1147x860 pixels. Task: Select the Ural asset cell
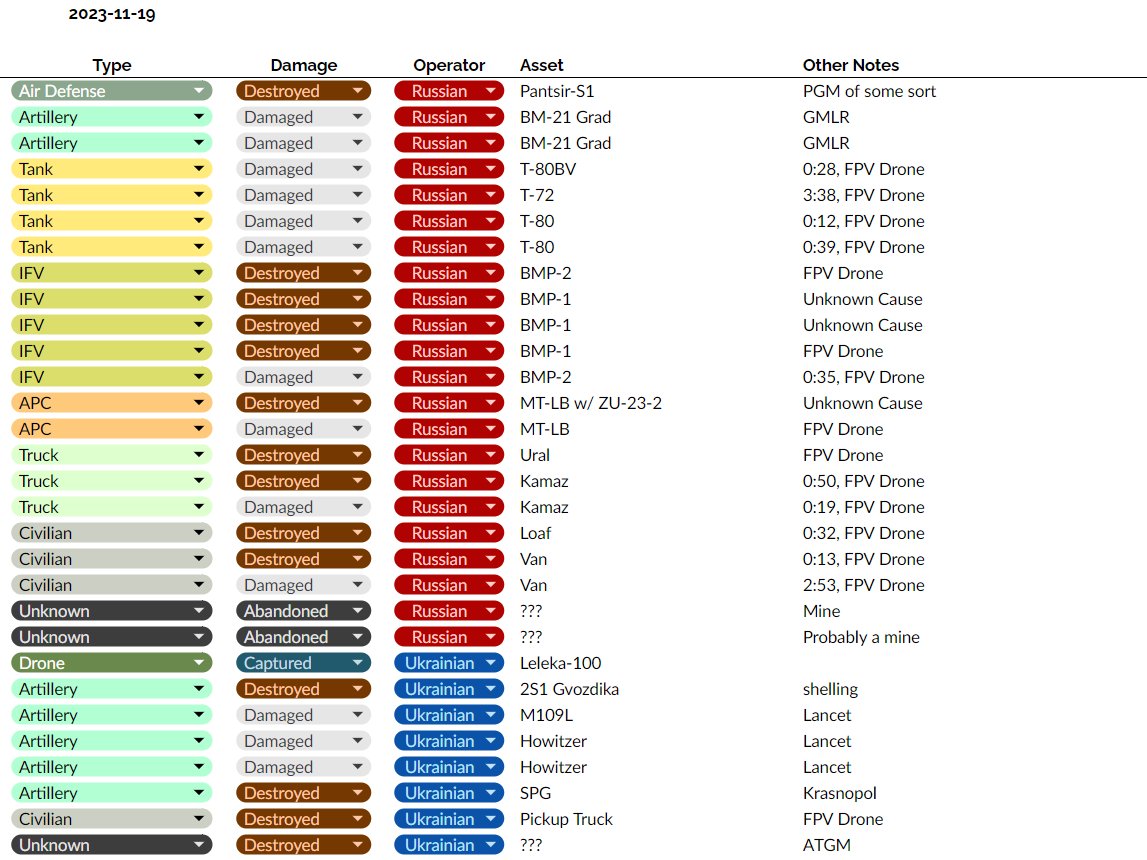tap(535, 455)
